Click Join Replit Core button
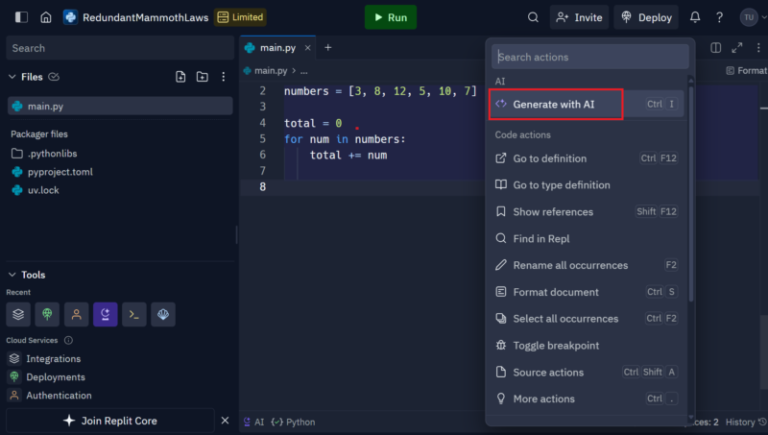Screen dimensions: 768x435 (x=109, y=421)
